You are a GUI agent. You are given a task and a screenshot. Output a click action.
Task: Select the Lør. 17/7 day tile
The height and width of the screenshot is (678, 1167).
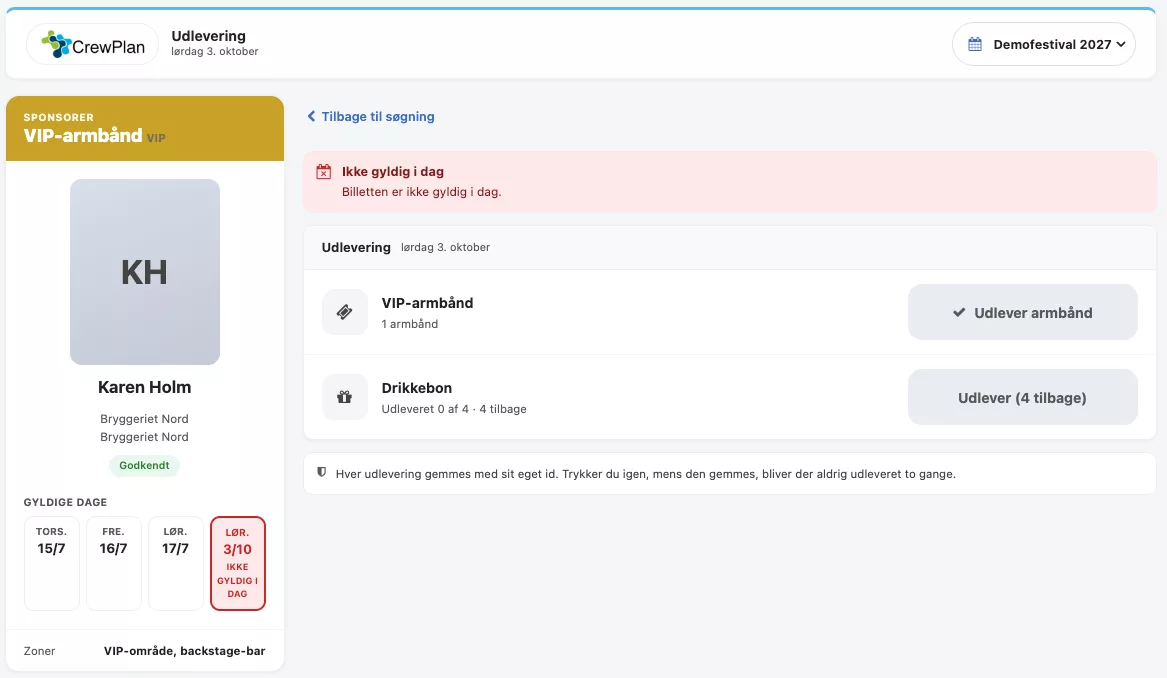tap(176, 563)
